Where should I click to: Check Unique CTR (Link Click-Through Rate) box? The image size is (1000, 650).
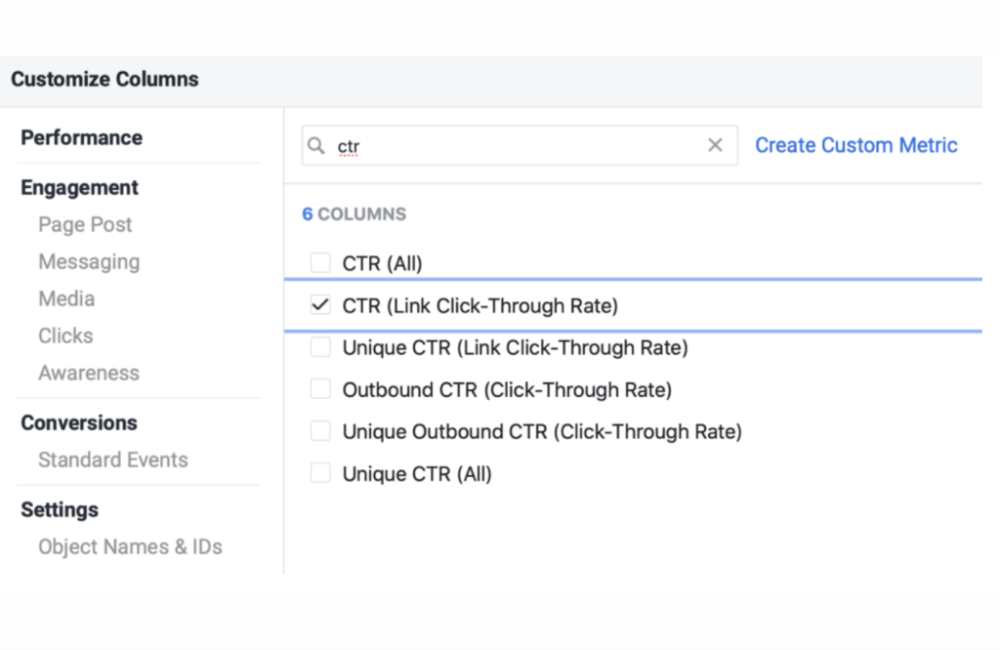click(320, 348)
